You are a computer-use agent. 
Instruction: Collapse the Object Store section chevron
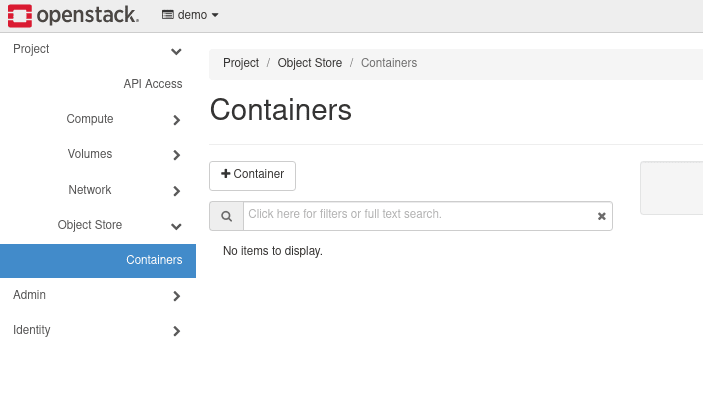click(x=176, y=226)
